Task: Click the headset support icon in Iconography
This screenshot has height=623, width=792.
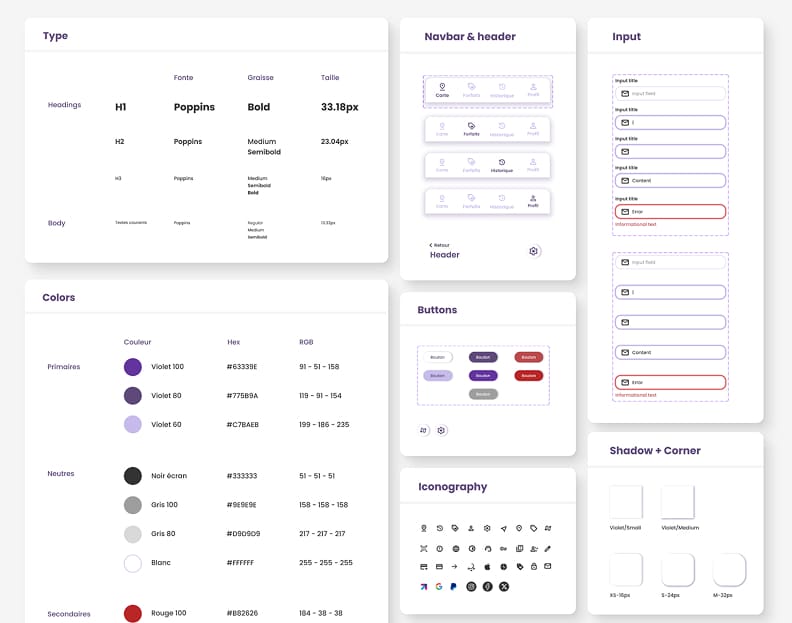Action: (x=488, y=549)
